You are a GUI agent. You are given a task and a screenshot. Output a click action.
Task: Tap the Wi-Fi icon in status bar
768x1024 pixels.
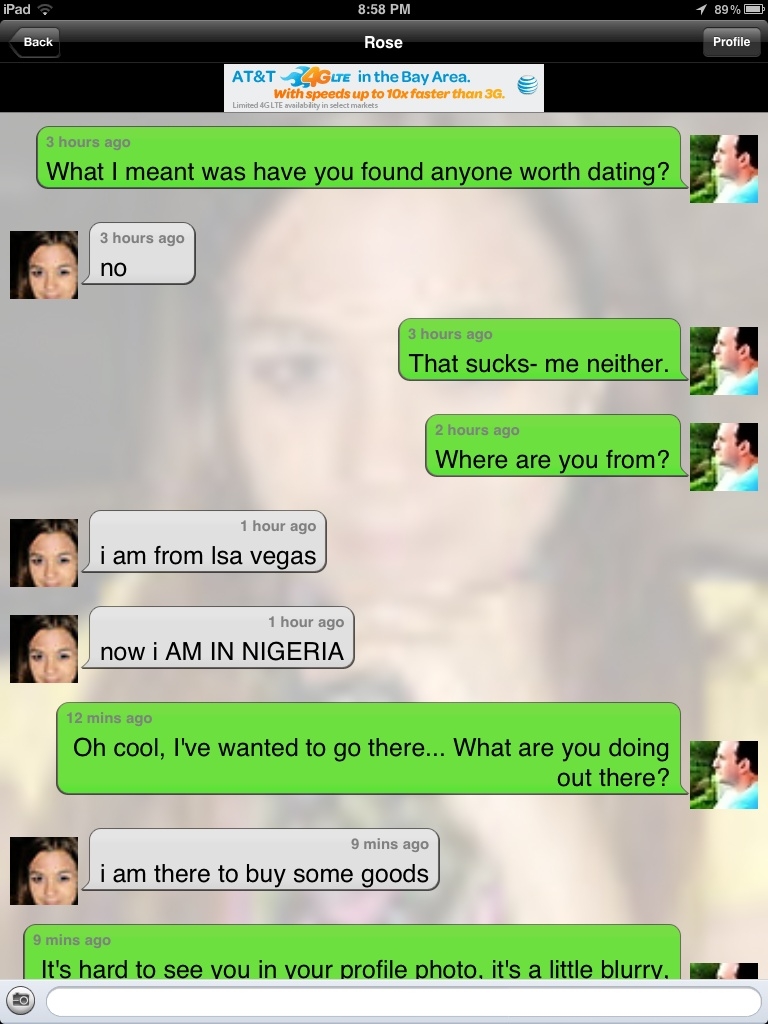coord(44,9)
